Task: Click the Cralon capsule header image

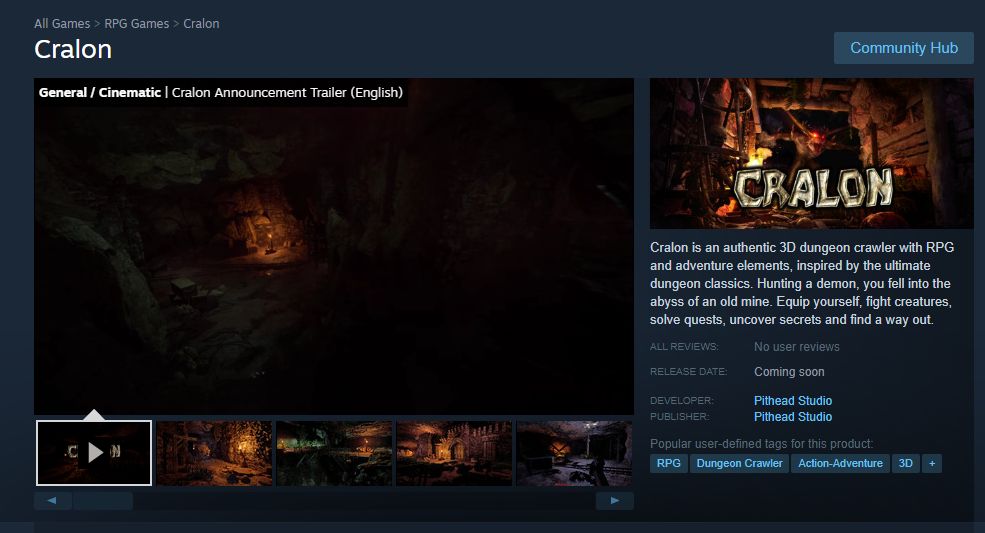Action: [x=812, y=153]
